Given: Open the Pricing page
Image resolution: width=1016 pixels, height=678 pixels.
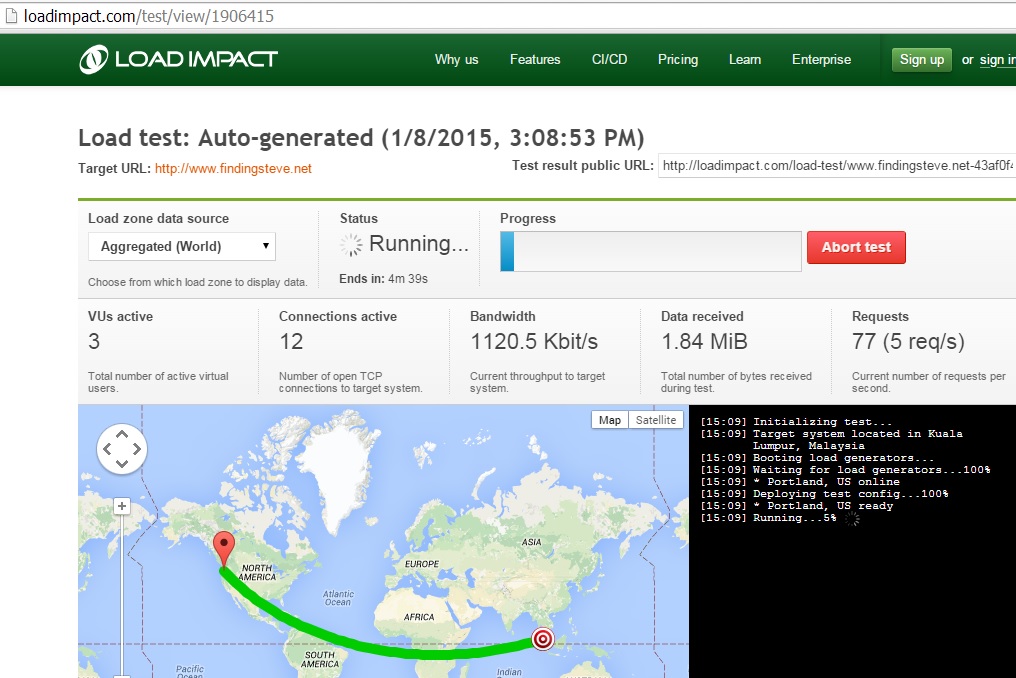Looking at the screenshot, I should click(678, 60).
